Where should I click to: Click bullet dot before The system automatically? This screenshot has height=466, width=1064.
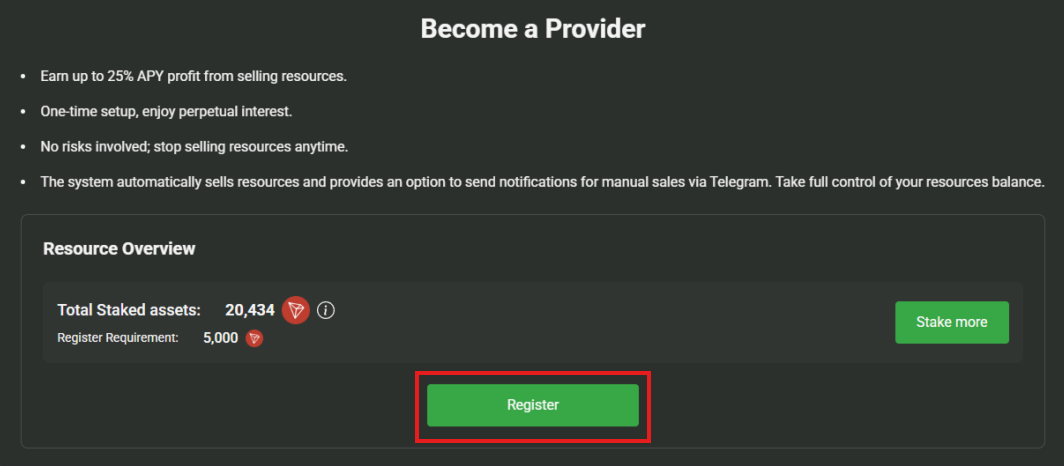coord(23,182)
